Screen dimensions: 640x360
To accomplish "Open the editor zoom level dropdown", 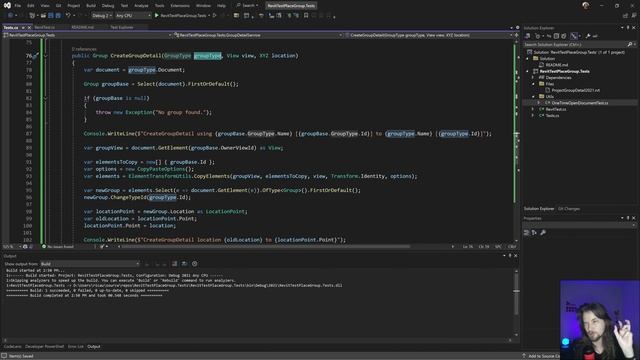I will (x=11, y=247).
